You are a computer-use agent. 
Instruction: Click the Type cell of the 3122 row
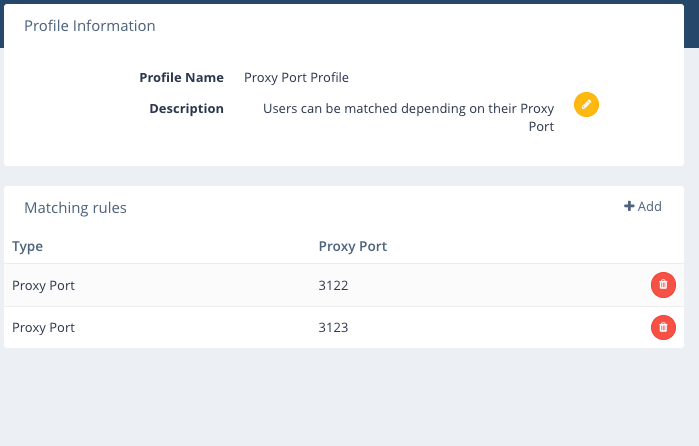pyautogui.click(x=43, y=286)
